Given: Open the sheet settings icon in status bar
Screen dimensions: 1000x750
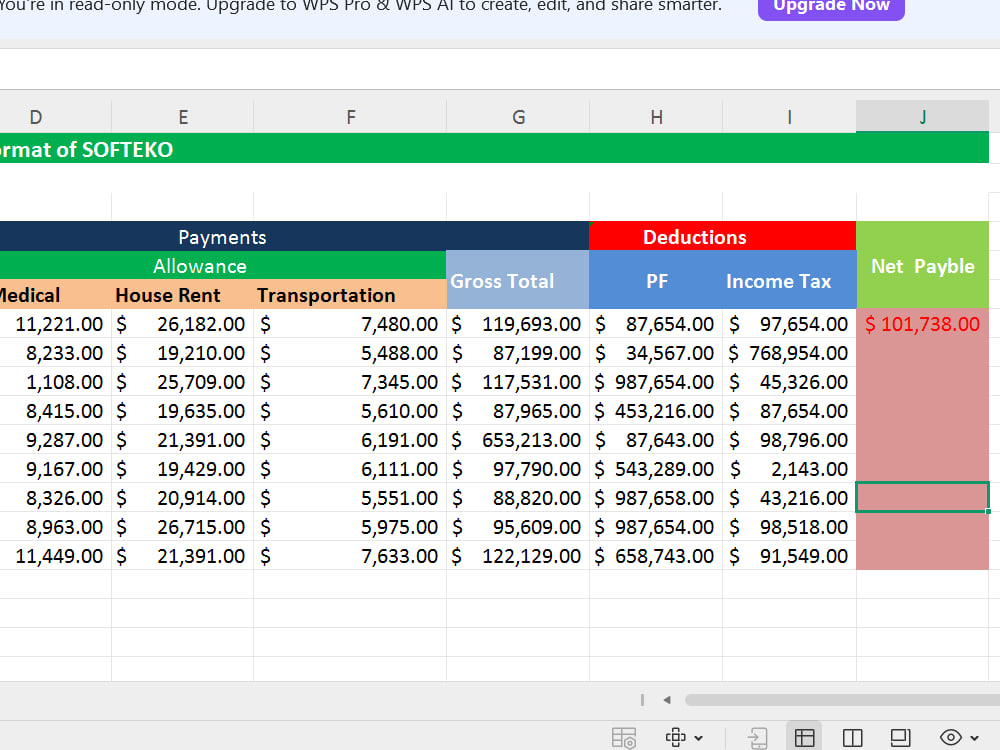Looking at the screenshot, I should [x=623, y=738].
